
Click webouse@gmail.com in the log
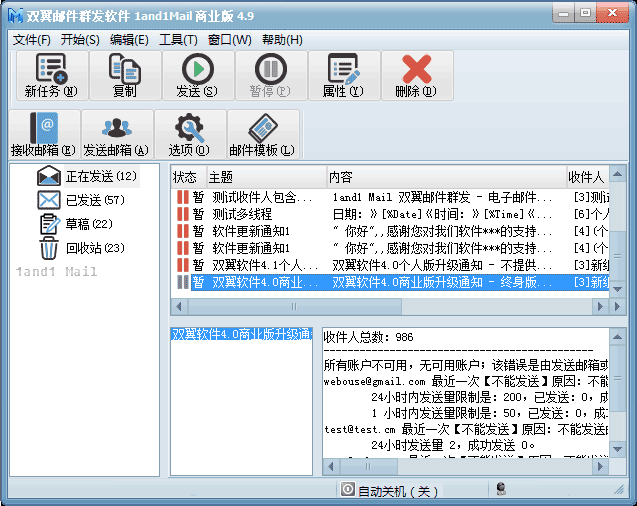coord(375,382)
